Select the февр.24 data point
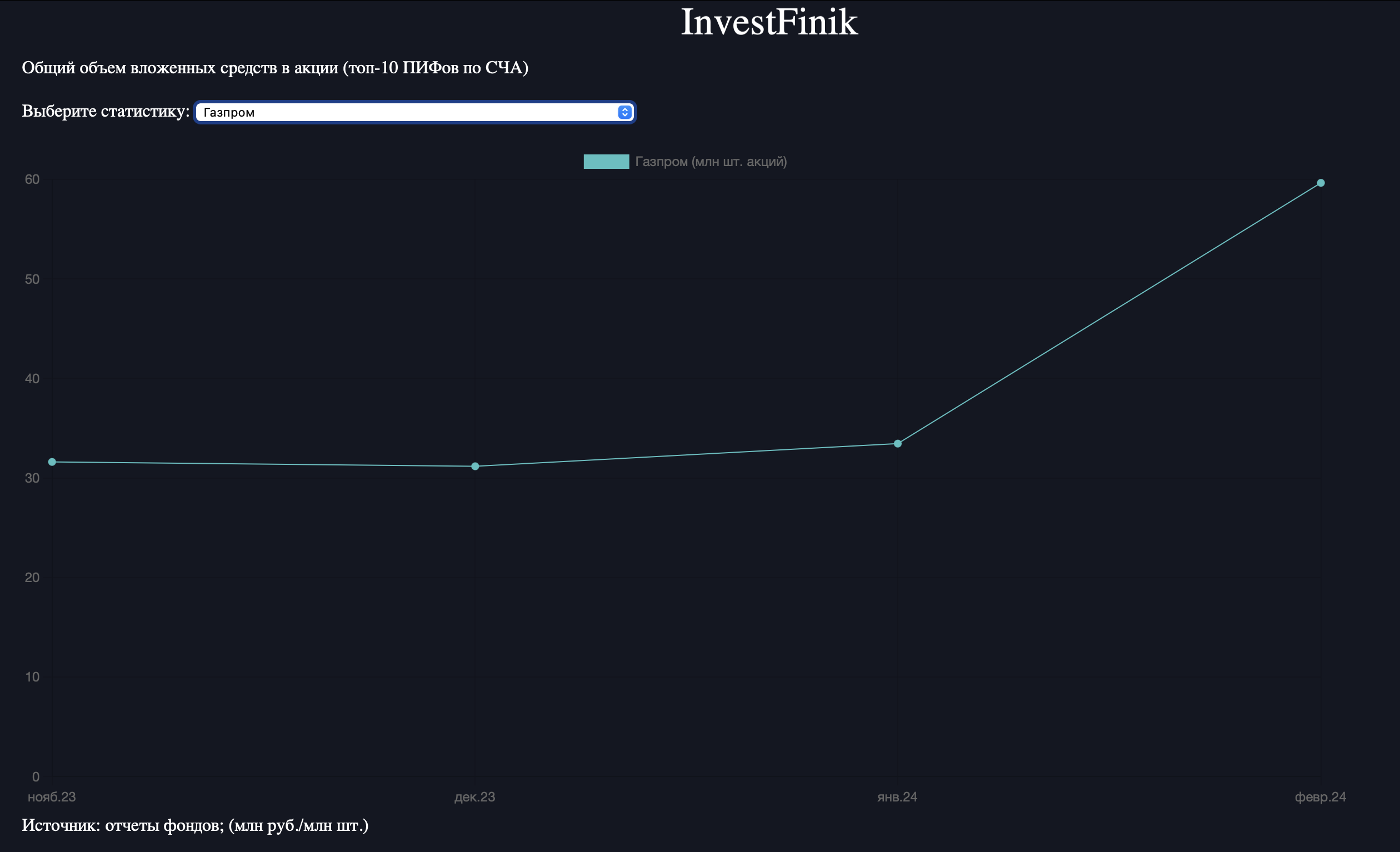Image resolution: width=1400 pixels, height=852 pixels. pos(1321,183)
